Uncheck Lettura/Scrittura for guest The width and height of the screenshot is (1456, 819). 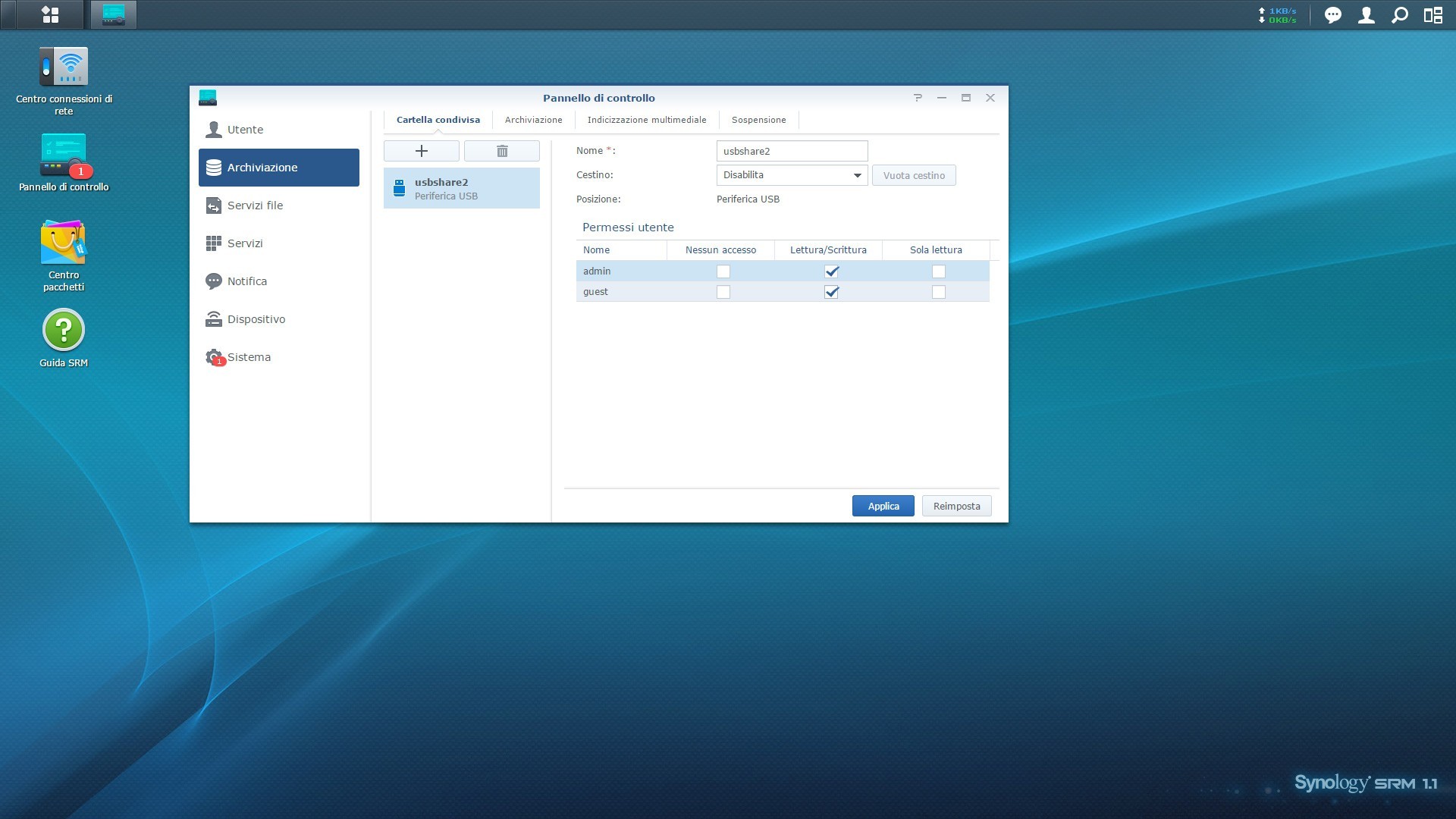(x=831, y=292)
